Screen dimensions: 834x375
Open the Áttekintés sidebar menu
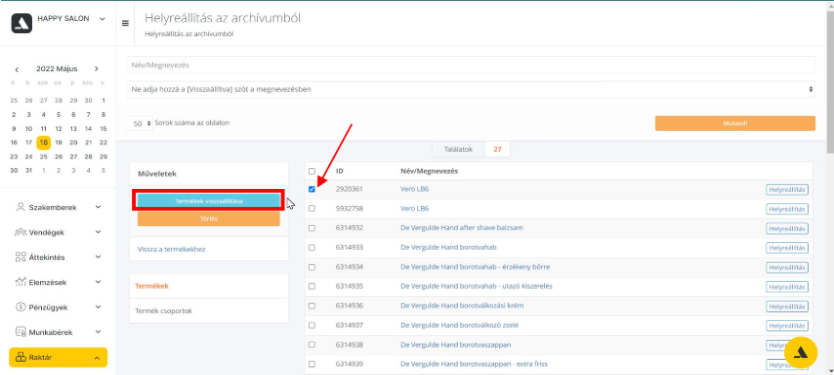(x=58, y=257)
